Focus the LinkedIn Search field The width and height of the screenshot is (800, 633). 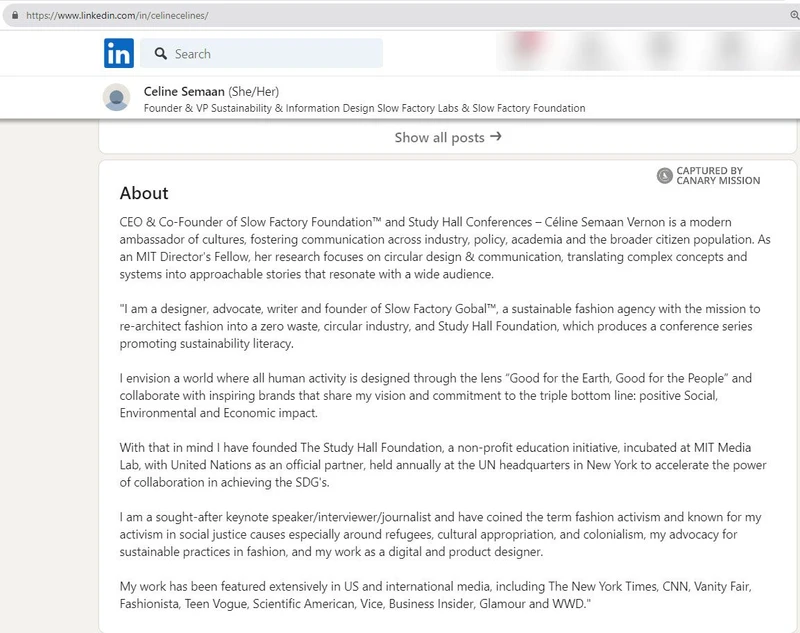[x=261, y=53]
